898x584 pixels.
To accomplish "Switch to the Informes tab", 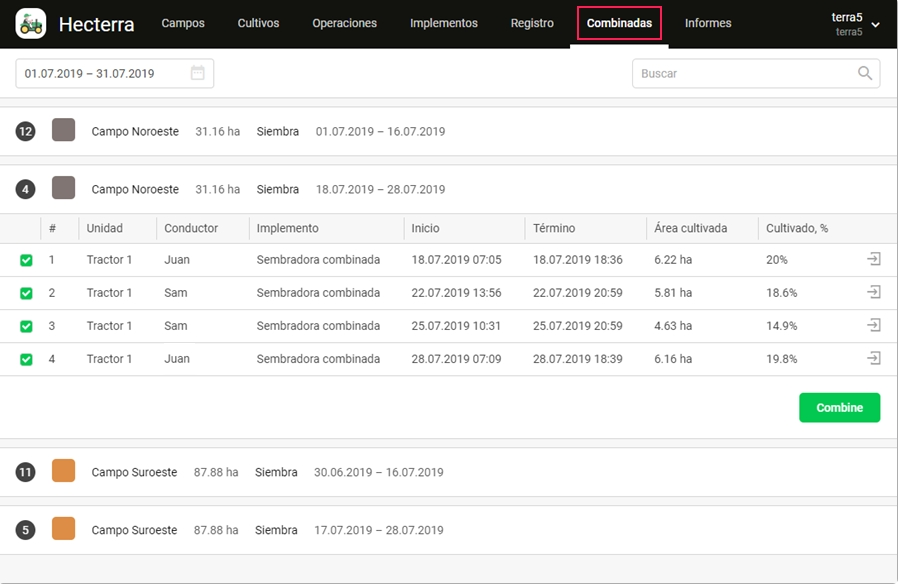I will pyautogui.click(x=708, y=22).
